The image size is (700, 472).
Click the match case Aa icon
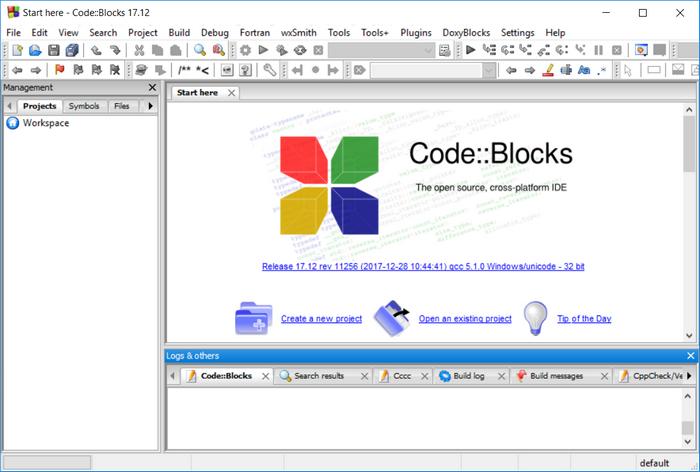tap(584, 70)
